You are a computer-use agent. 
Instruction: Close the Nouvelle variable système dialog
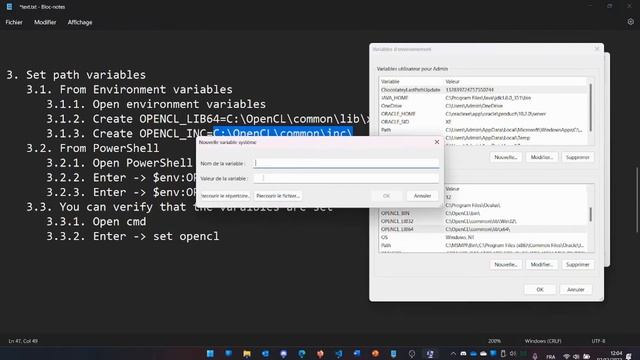coord(437,142)
